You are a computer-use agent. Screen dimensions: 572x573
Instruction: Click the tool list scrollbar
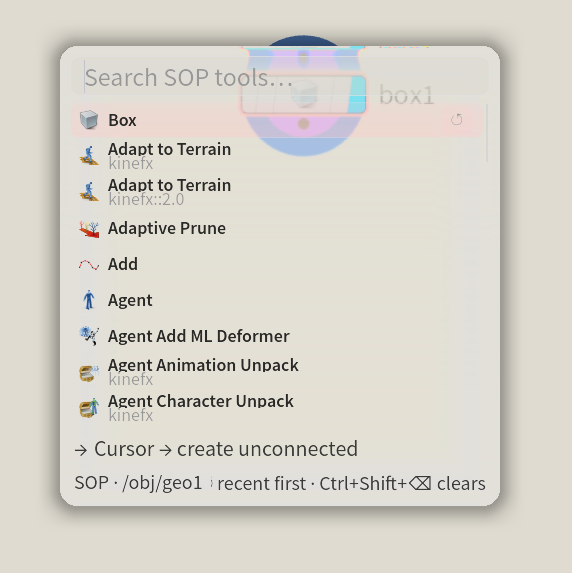pos(486,133)
